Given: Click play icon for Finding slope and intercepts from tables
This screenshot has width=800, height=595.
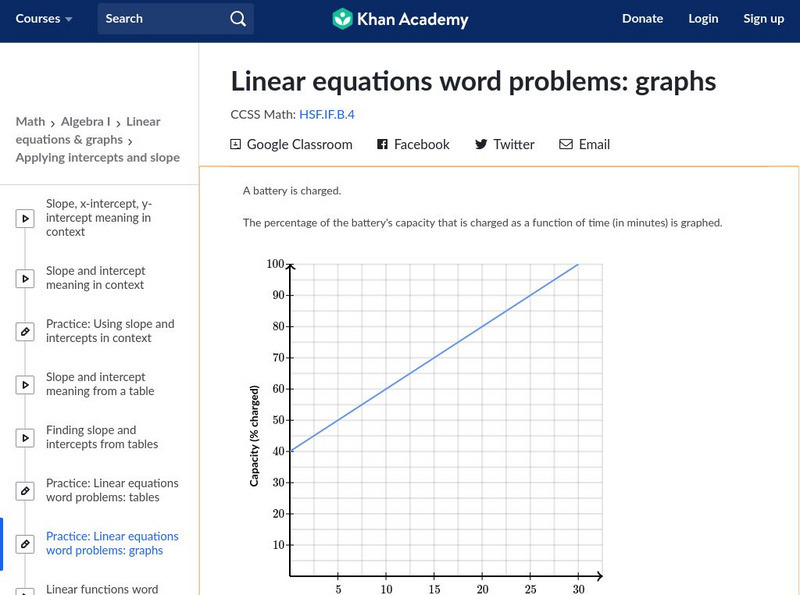Looking at the screenshot, I should coord(25,437).
